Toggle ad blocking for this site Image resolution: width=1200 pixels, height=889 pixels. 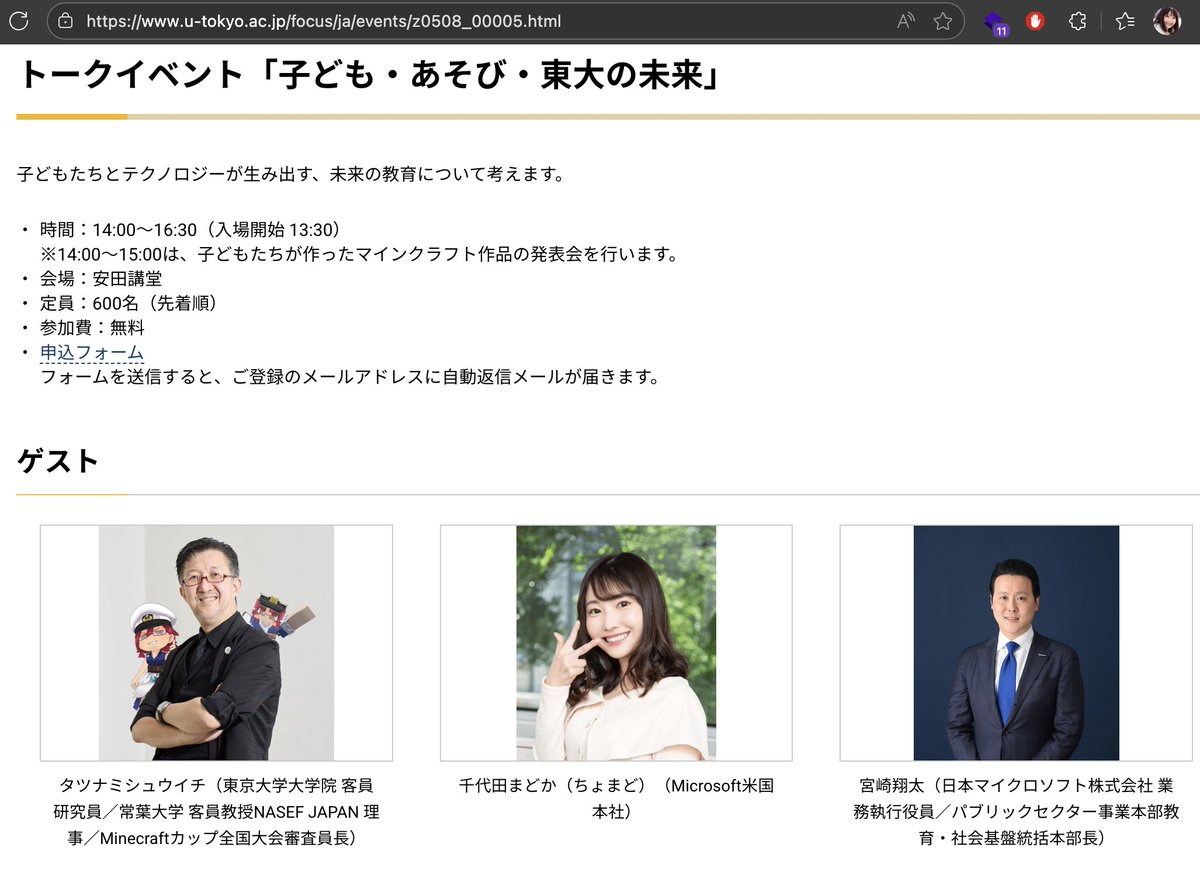coord(1034,19)
